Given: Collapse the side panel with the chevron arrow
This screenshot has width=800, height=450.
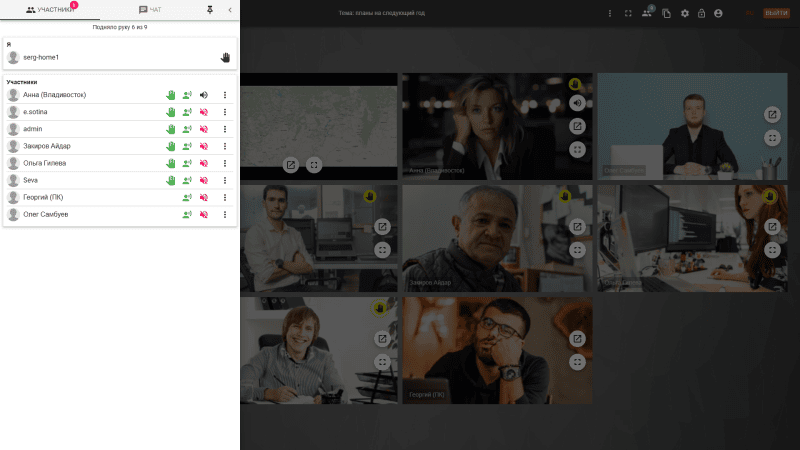Looking at the screenshot, I should 230,9.
